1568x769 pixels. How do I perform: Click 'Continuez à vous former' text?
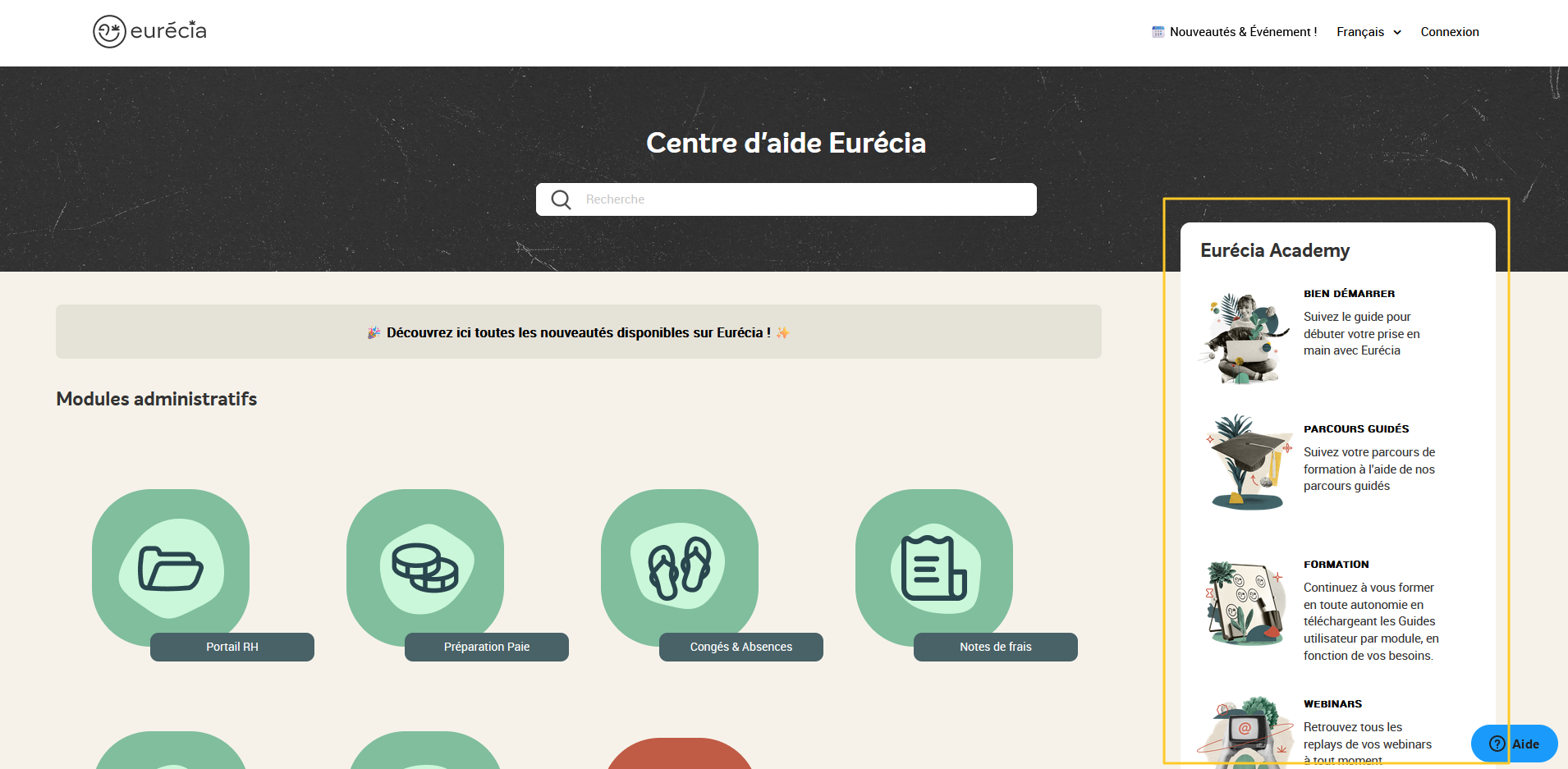1371,622
